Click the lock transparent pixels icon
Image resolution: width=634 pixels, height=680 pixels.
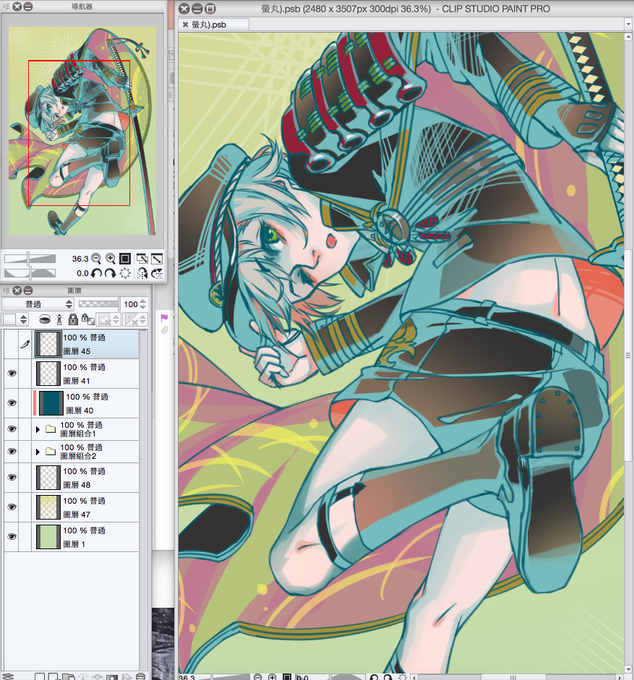point(88,320)
